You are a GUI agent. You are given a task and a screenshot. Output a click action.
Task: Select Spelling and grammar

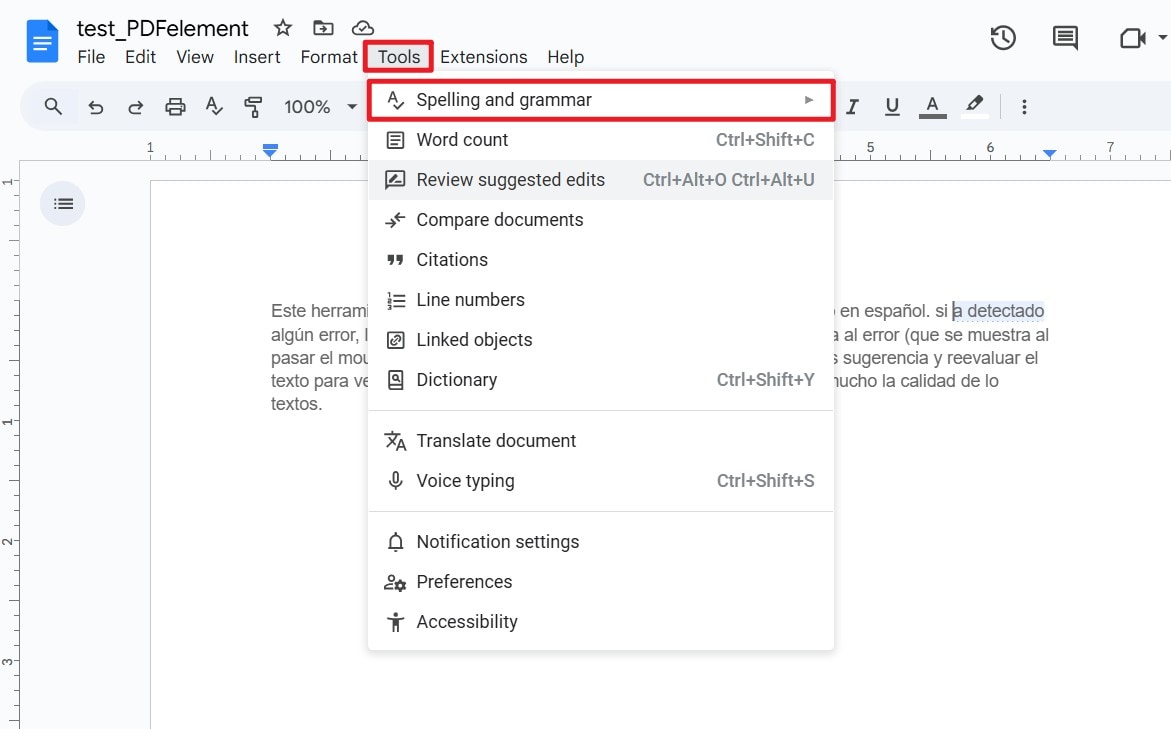[x=601, y=99]
